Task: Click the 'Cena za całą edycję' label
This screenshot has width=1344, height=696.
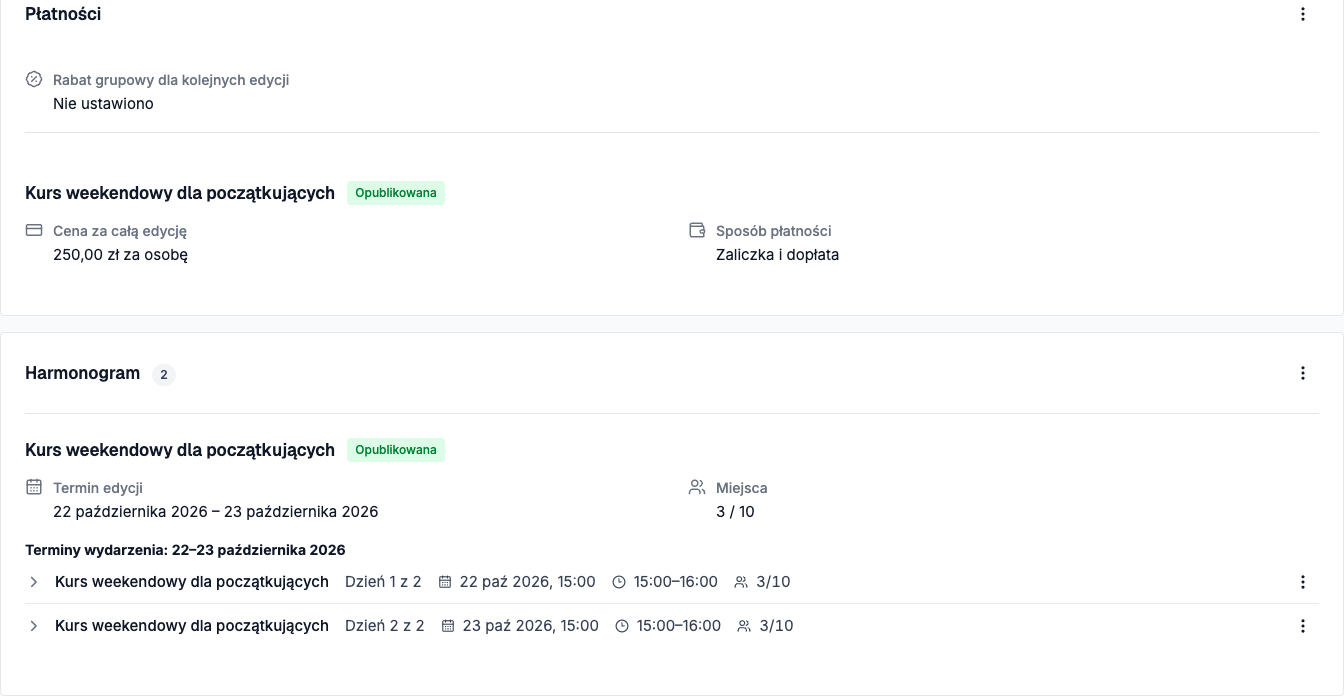Action: point(120,230)
